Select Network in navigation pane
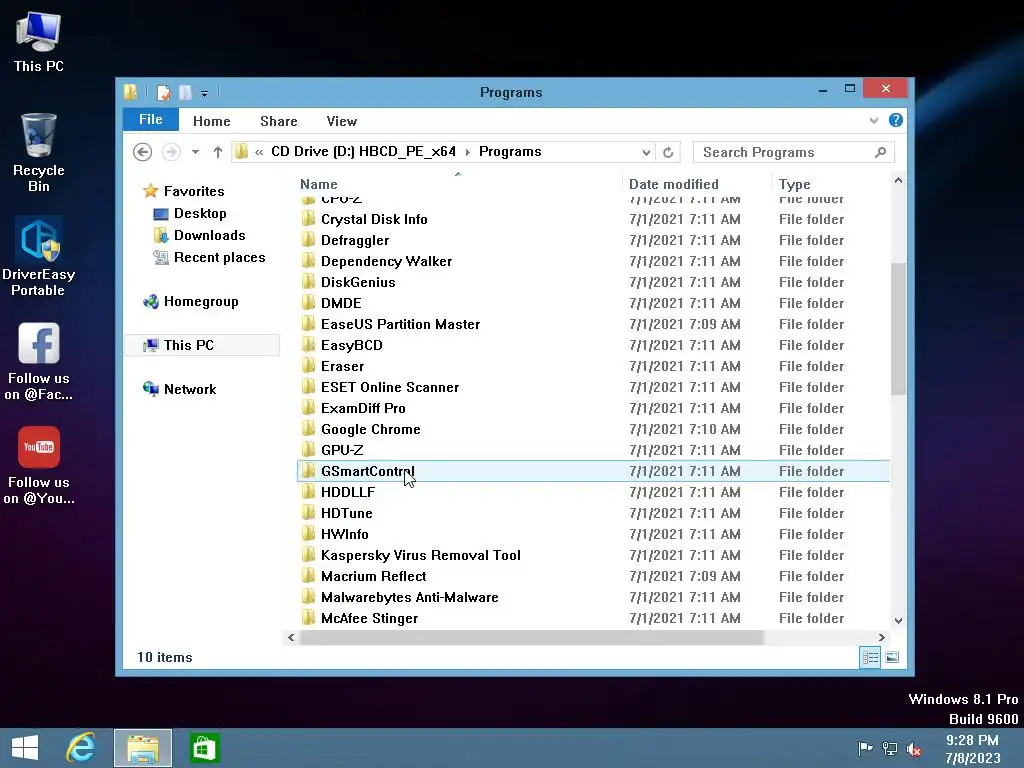 (x=189, y=389)
